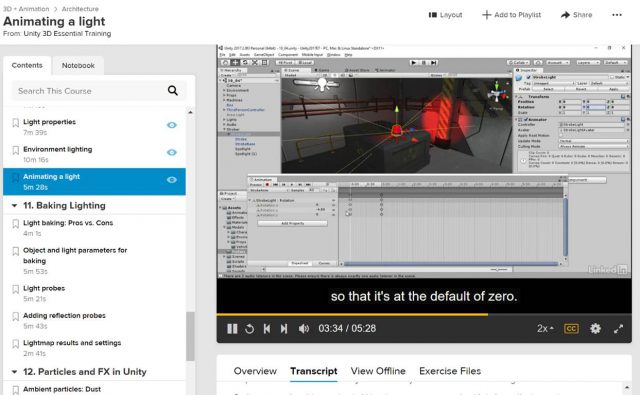Viewport: 640px width, 395px height.
Task: Mute the video volume speaker icon
Action: (x=304, y=328)
